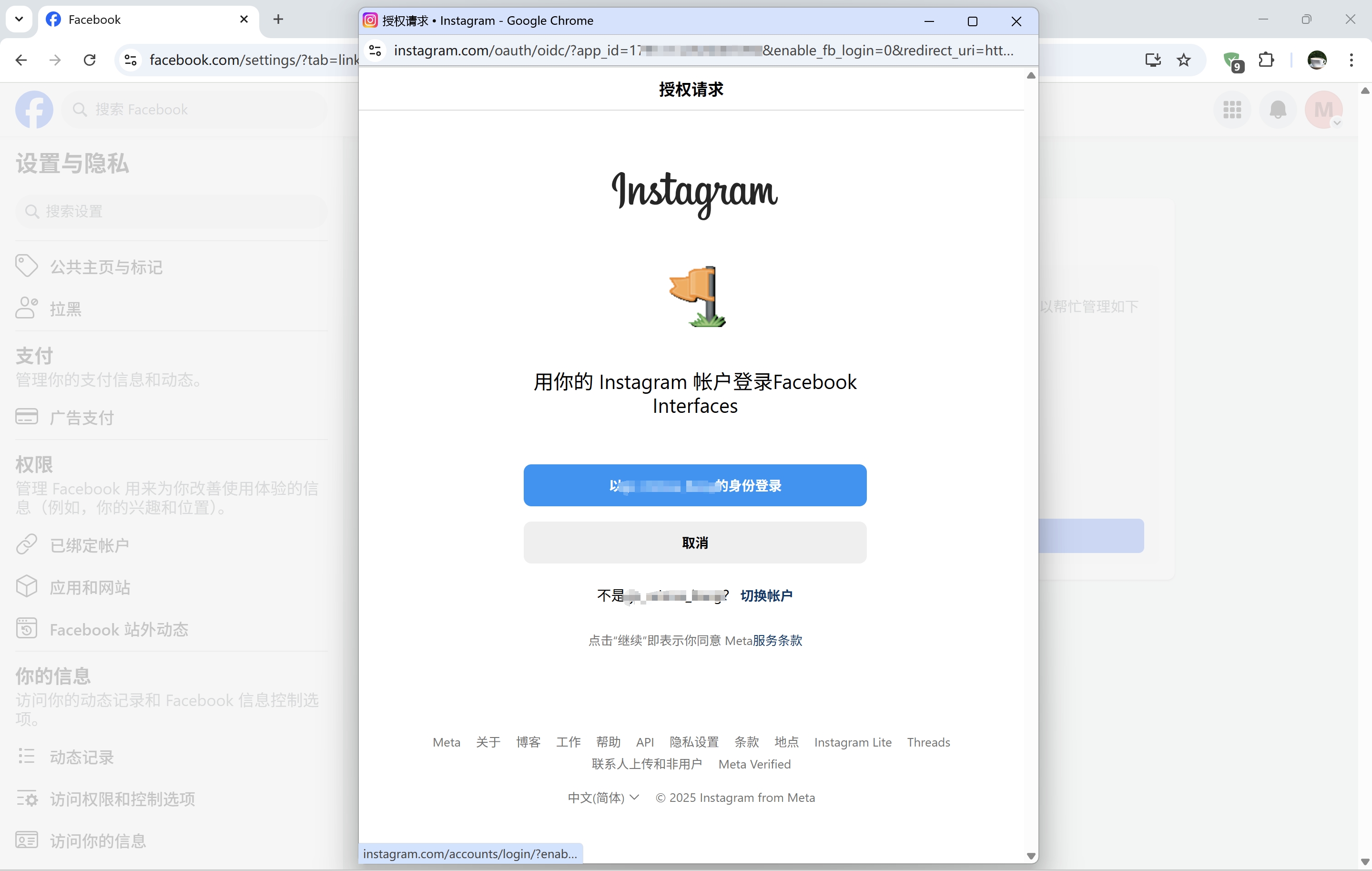Expand the tab search chevron at top-left
Screen dimensions: 1372x871
point(19,19)
